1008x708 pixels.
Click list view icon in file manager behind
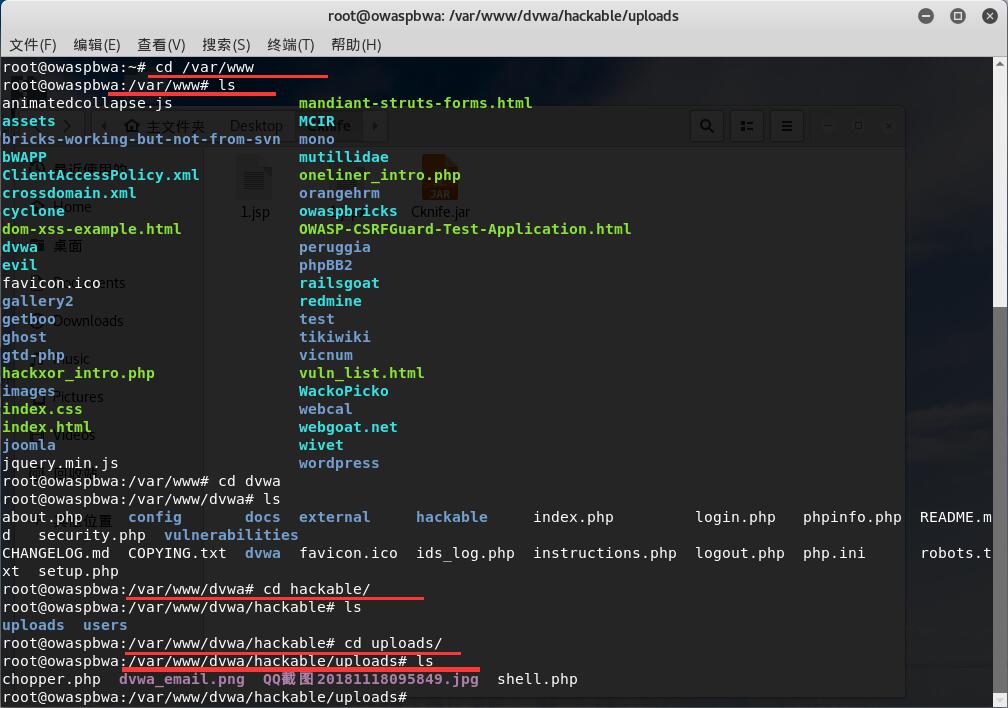click(x=746, y=126)
